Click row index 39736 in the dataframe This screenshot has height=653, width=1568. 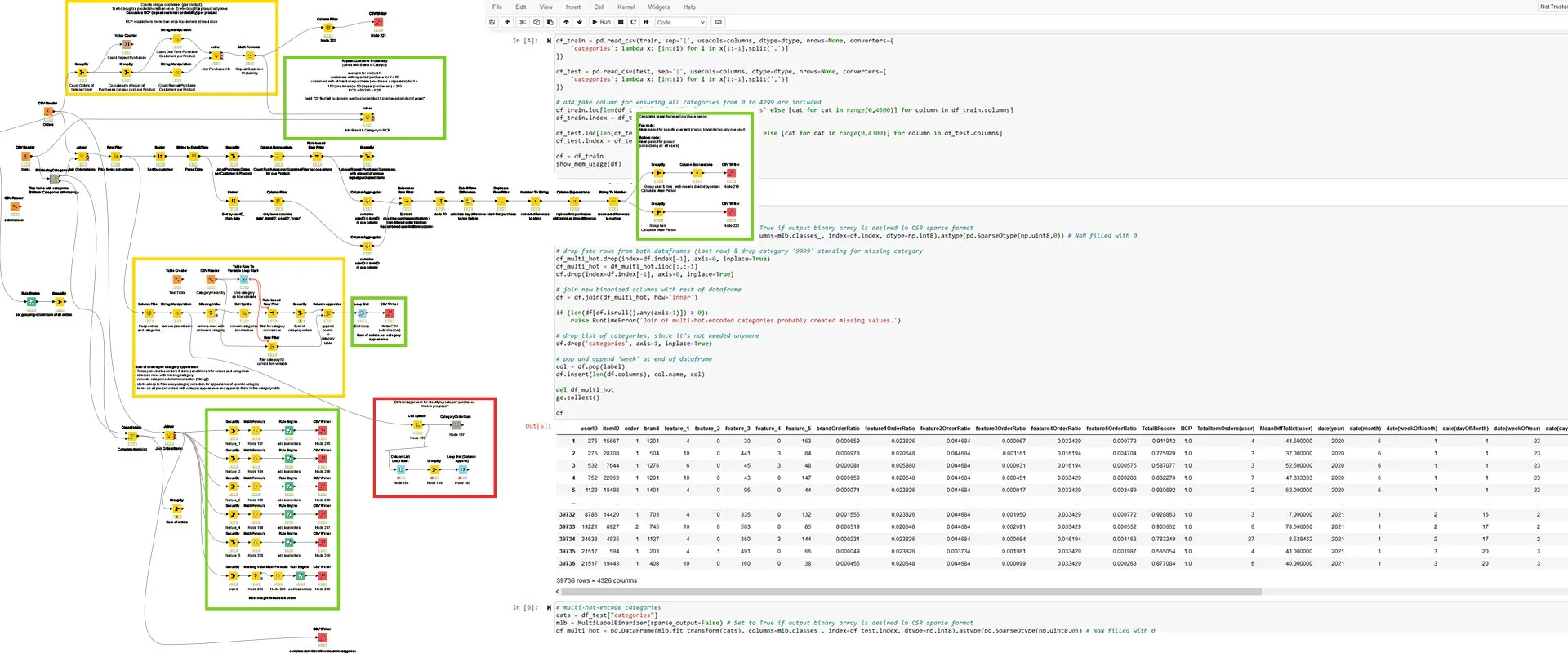567,563
